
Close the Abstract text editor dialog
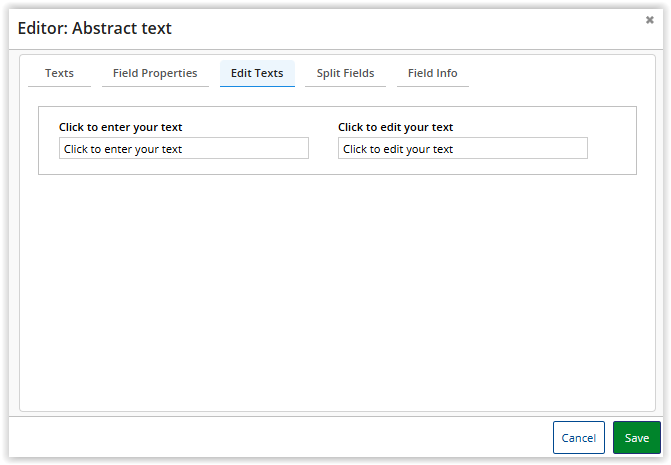tap(649, 20)
